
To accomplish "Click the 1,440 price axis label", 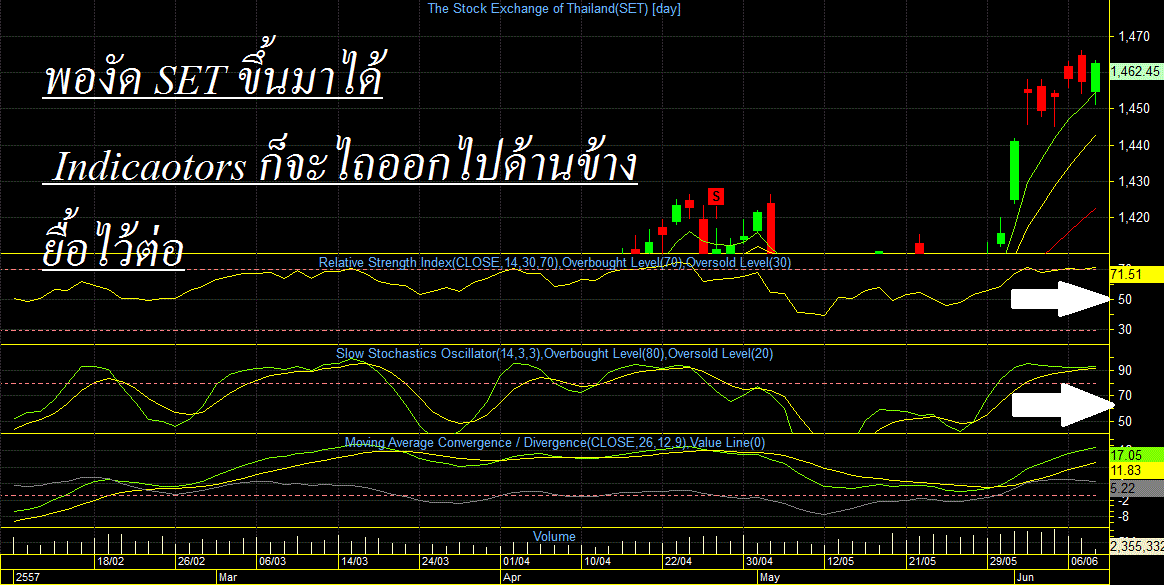I will 1134,146.
